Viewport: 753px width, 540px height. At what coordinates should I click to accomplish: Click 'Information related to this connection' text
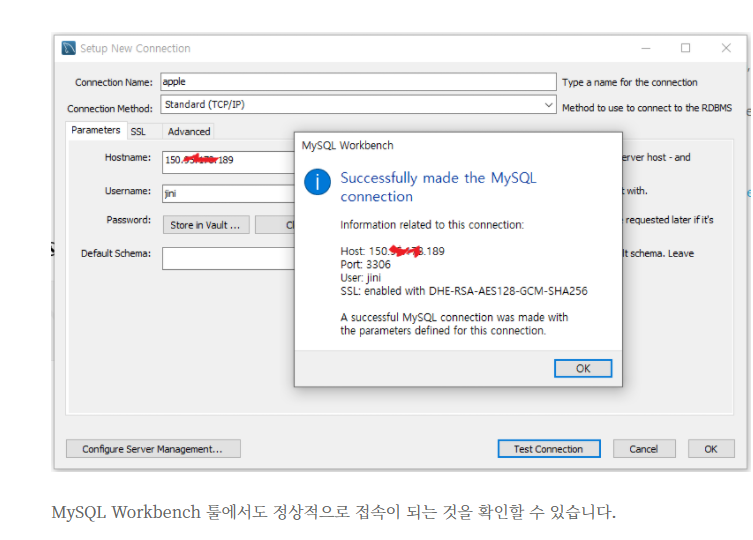(432, 225)
